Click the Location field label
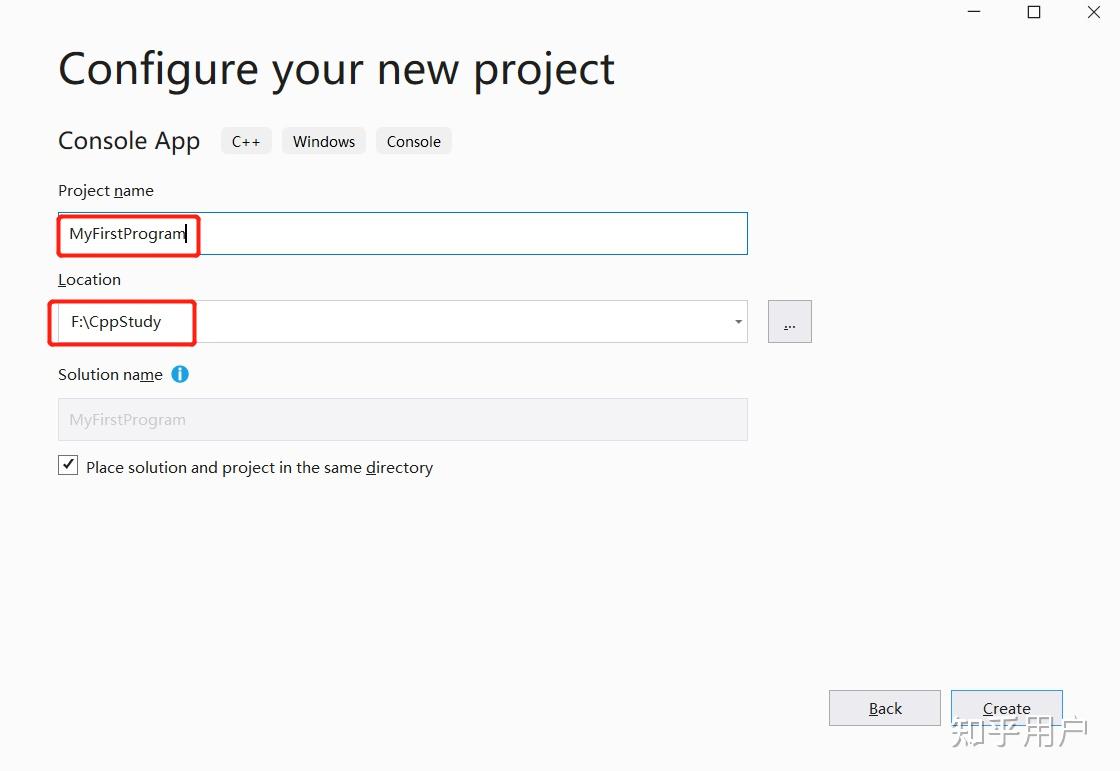The height and width of the screenshot is (771, 1120). [89, 280]
